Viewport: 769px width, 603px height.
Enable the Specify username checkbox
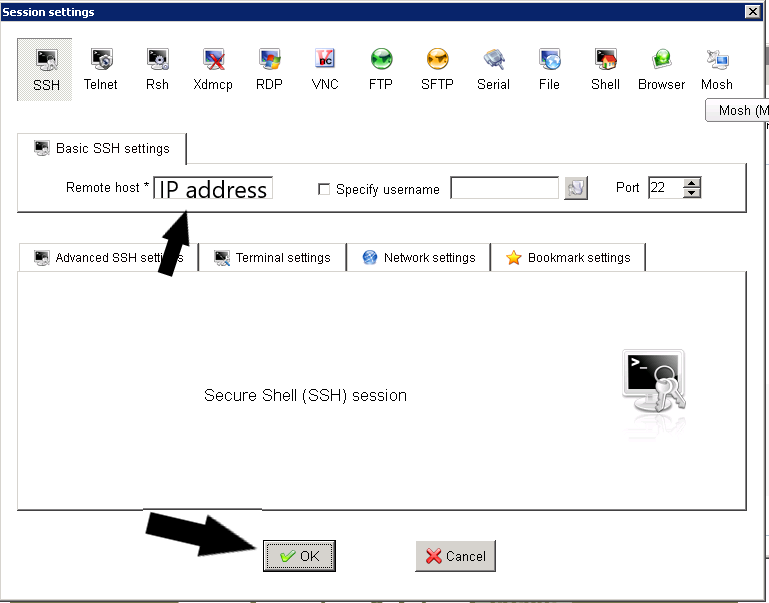[324, 189]
